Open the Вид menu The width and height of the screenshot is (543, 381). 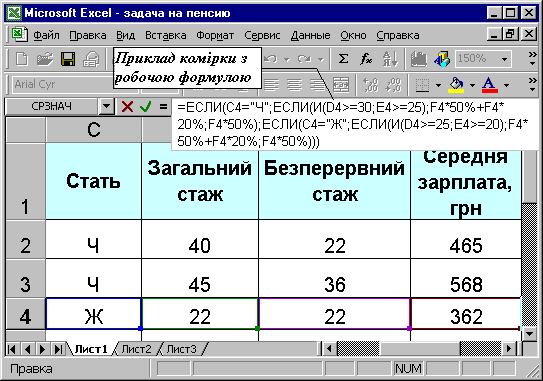(125, 35)
